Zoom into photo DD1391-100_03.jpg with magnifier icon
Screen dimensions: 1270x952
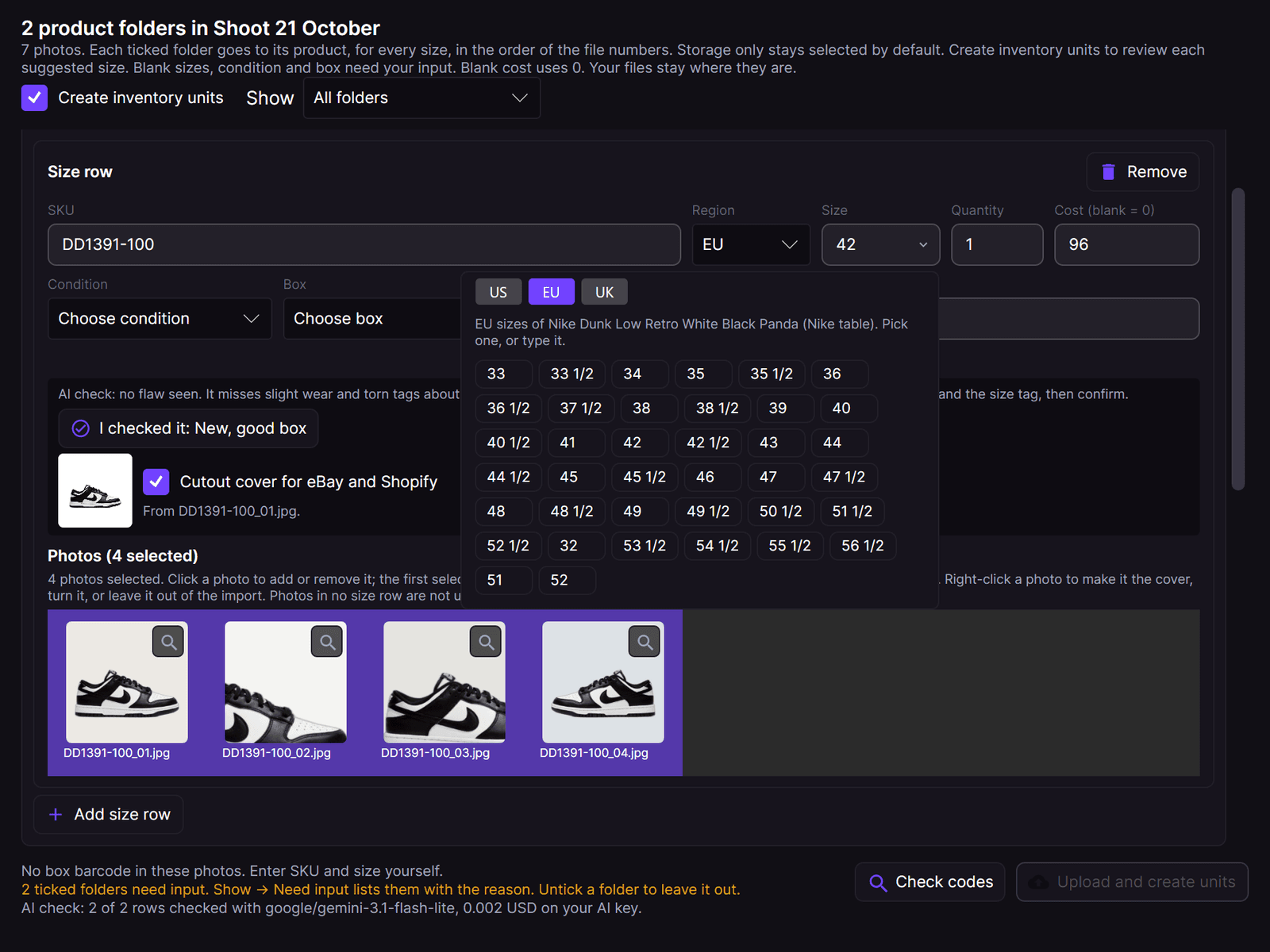point(486,642)
